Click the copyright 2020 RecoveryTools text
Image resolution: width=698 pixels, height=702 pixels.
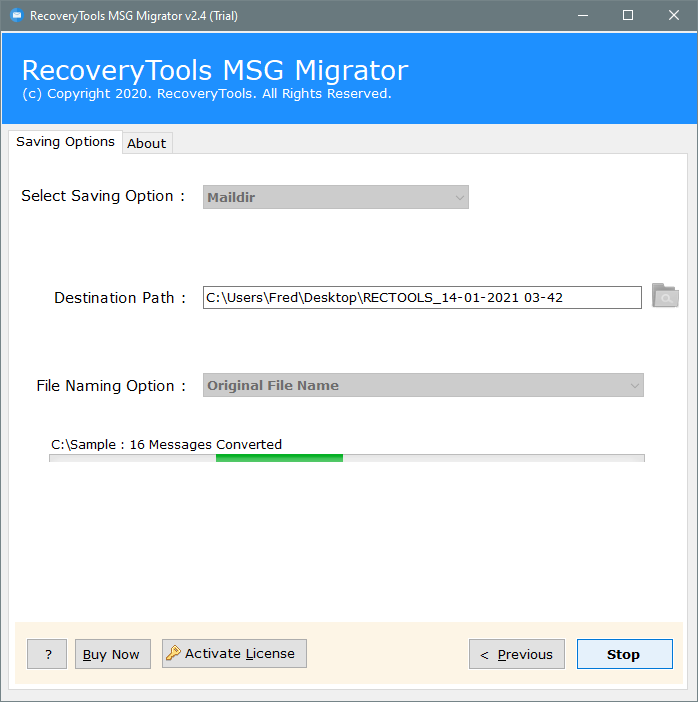point(207,94)
